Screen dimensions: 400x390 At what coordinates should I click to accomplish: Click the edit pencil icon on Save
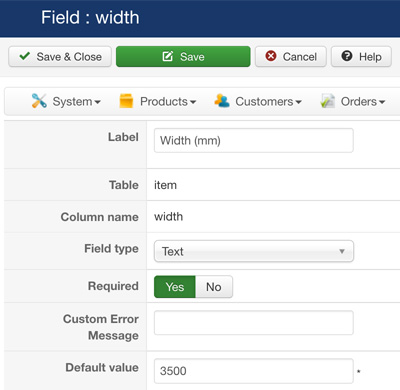coord(168,56)
